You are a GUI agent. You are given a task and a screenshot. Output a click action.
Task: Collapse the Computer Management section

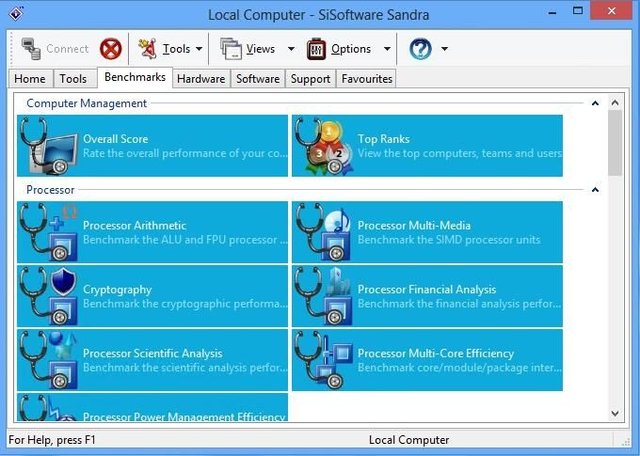(595, 103)
